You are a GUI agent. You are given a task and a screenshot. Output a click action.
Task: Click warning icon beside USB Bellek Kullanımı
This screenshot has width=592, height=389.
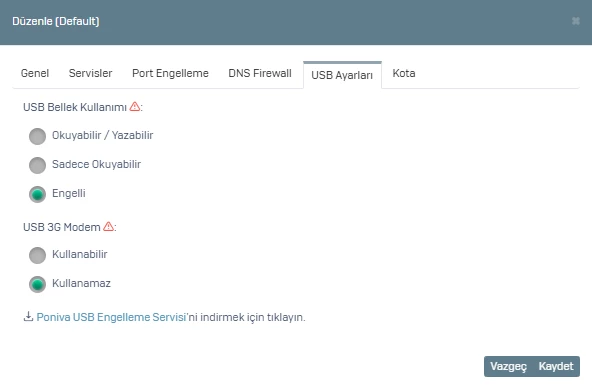135,107
